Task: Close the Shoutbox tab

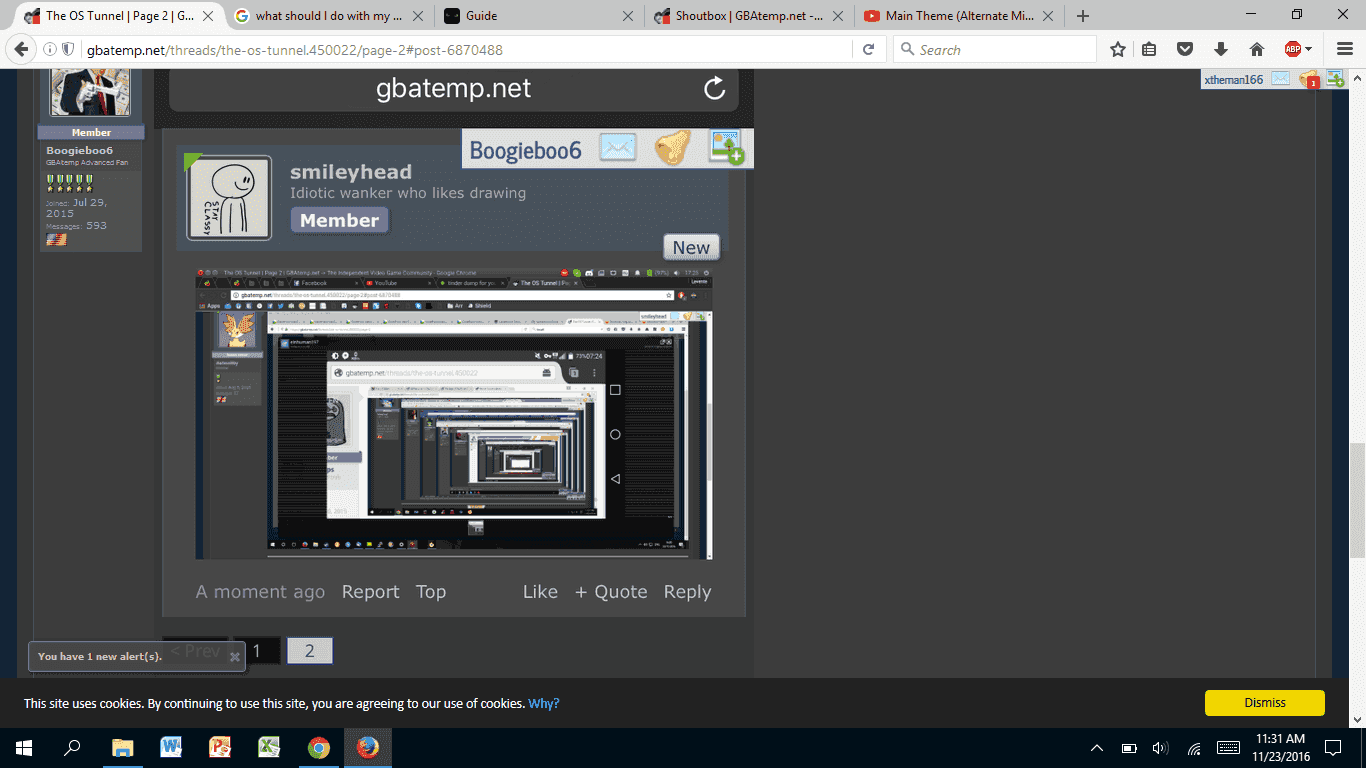Action: pos(837,15)
